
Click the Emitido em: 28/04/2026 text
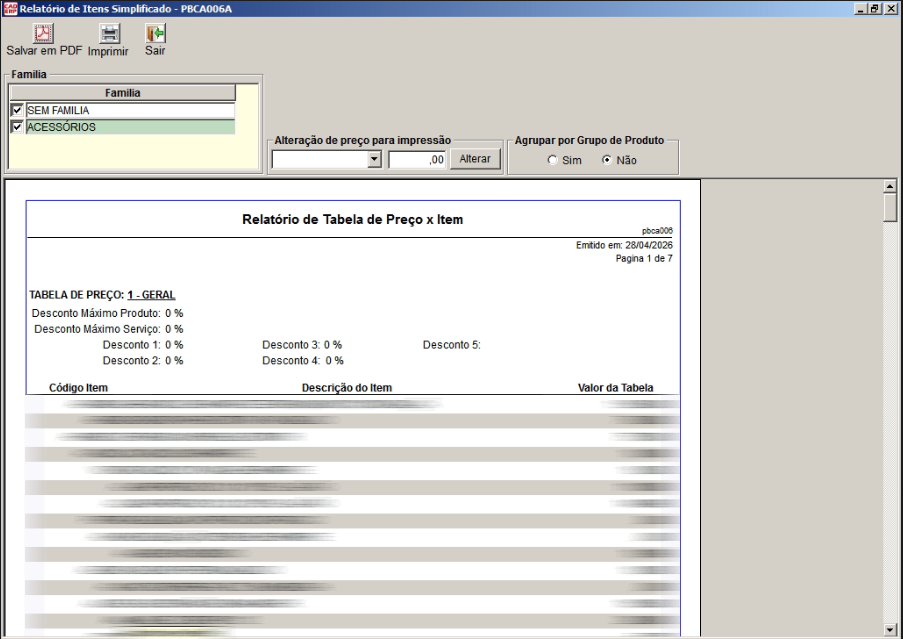(x=624, y=245)
